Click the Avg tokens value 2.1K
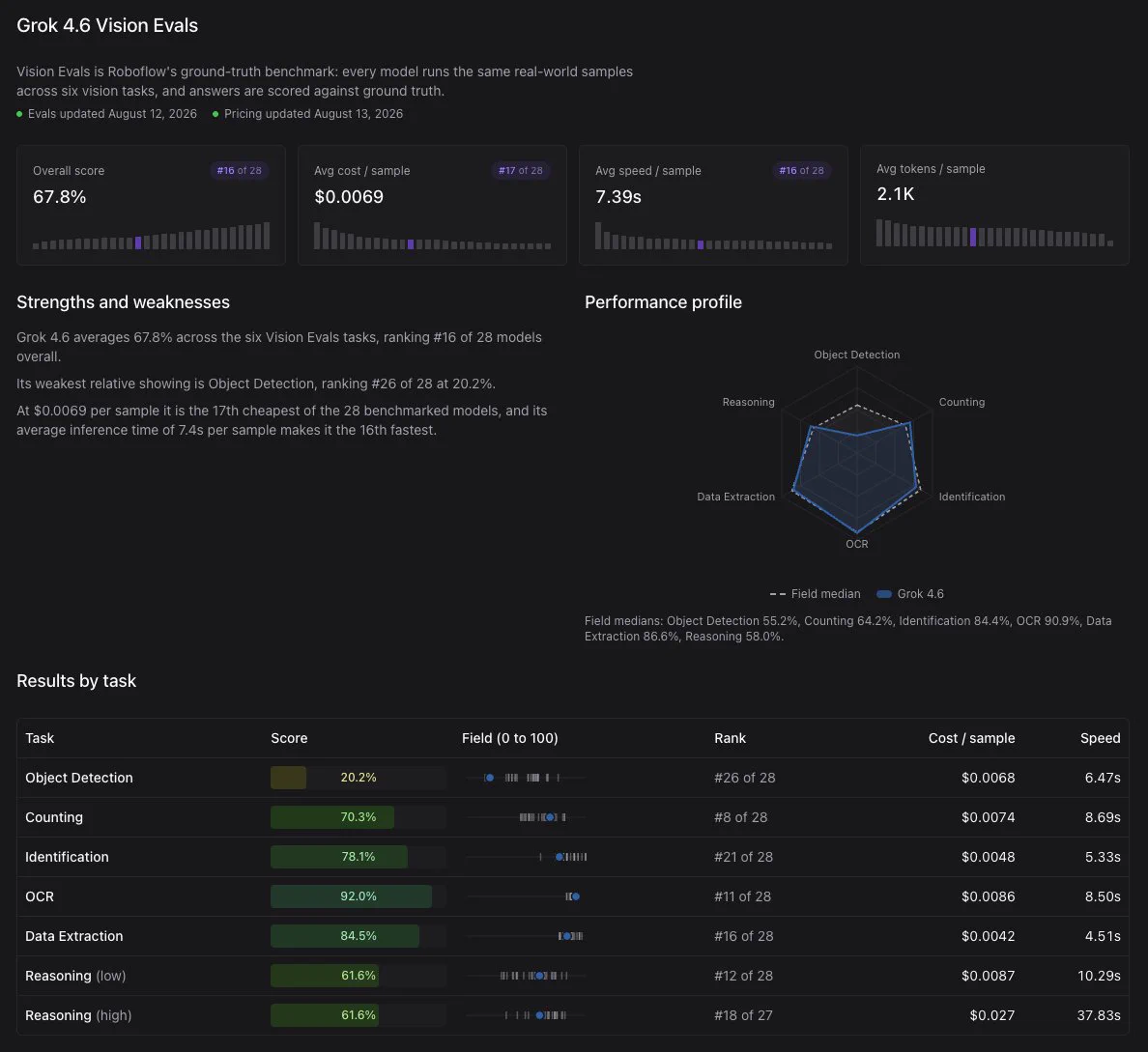The image size is (1148, 1052). (x=896, y=194)
